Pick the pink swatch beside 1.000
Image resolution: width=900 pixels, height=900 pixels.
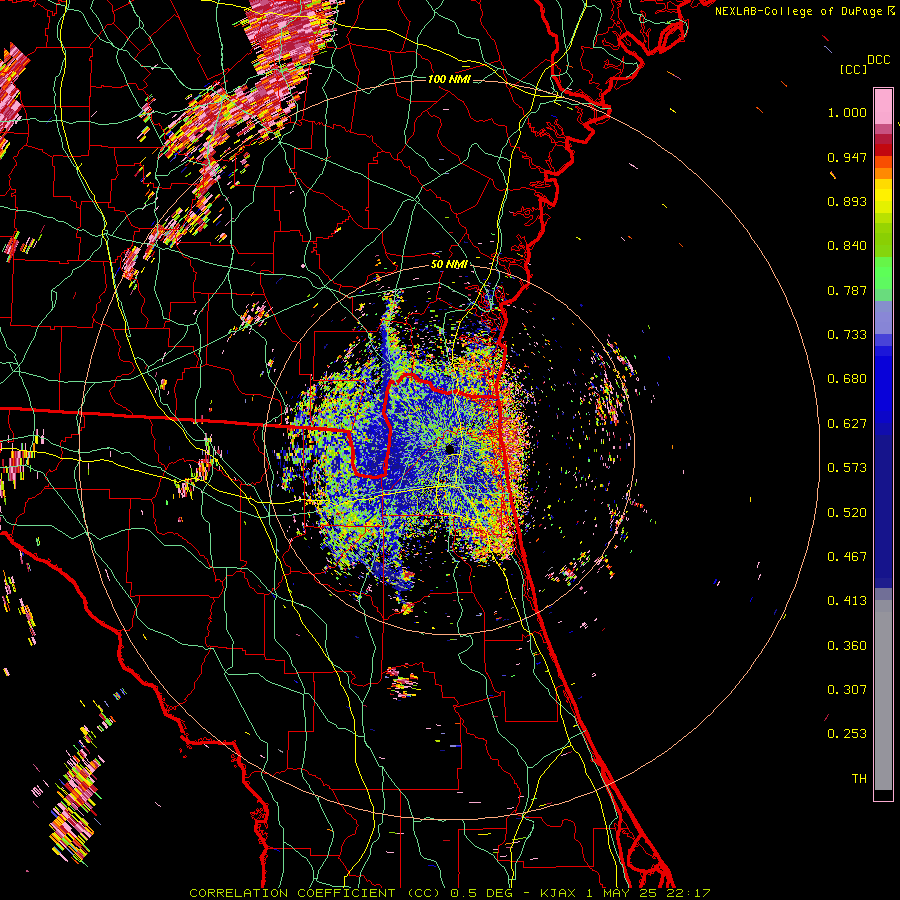pos(883,107)
